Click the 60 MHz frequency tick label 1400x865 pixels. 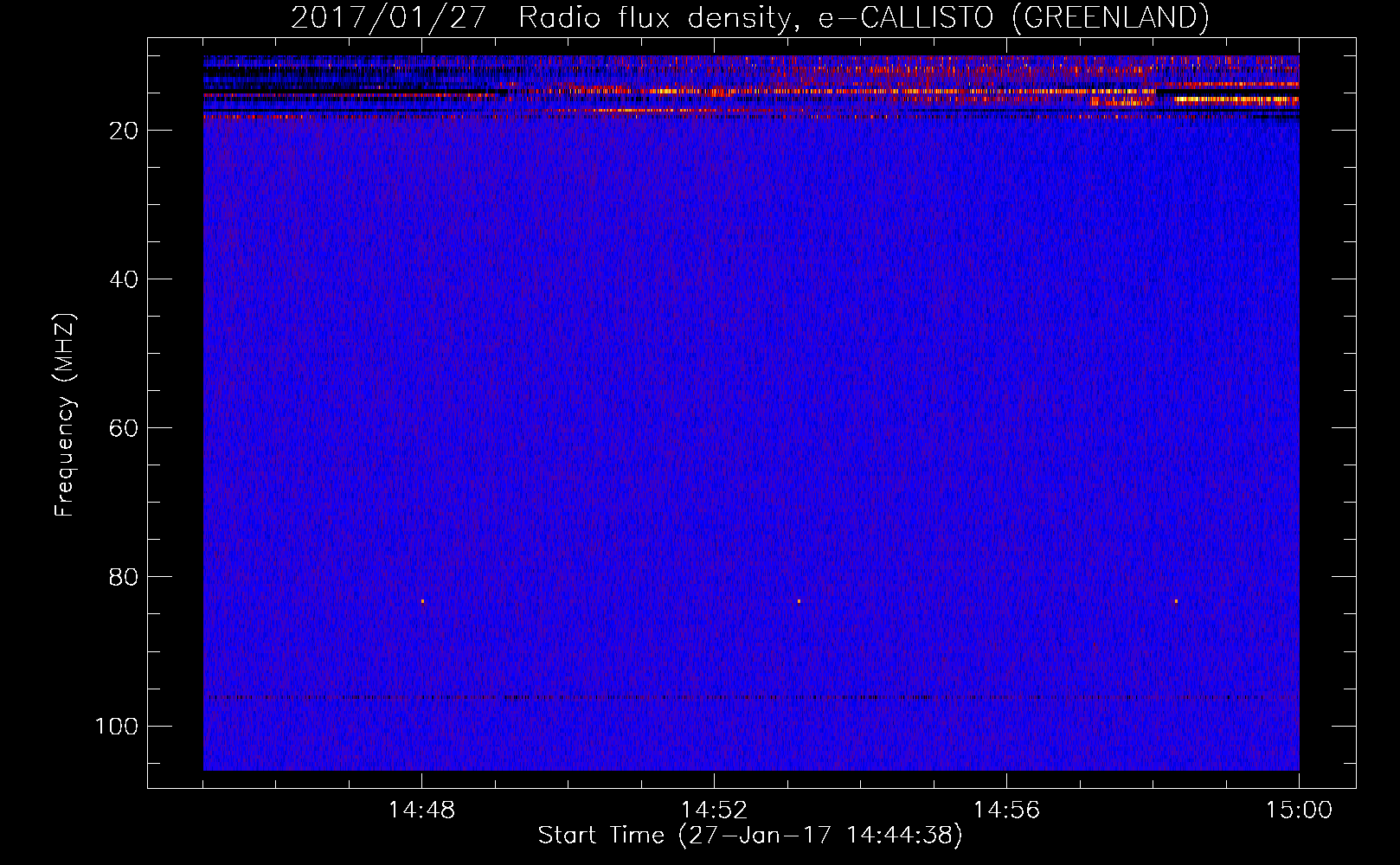point(124,428)
